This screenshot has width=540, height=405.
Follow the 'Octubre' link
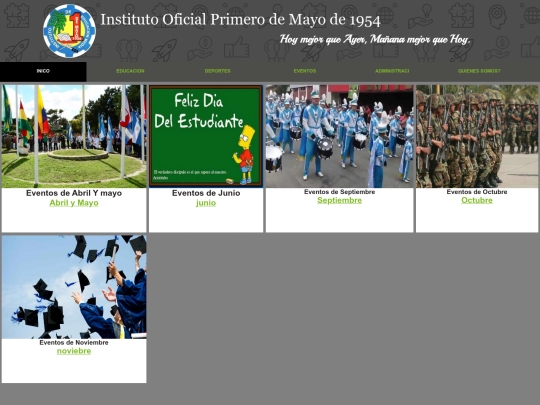[477, 200]
